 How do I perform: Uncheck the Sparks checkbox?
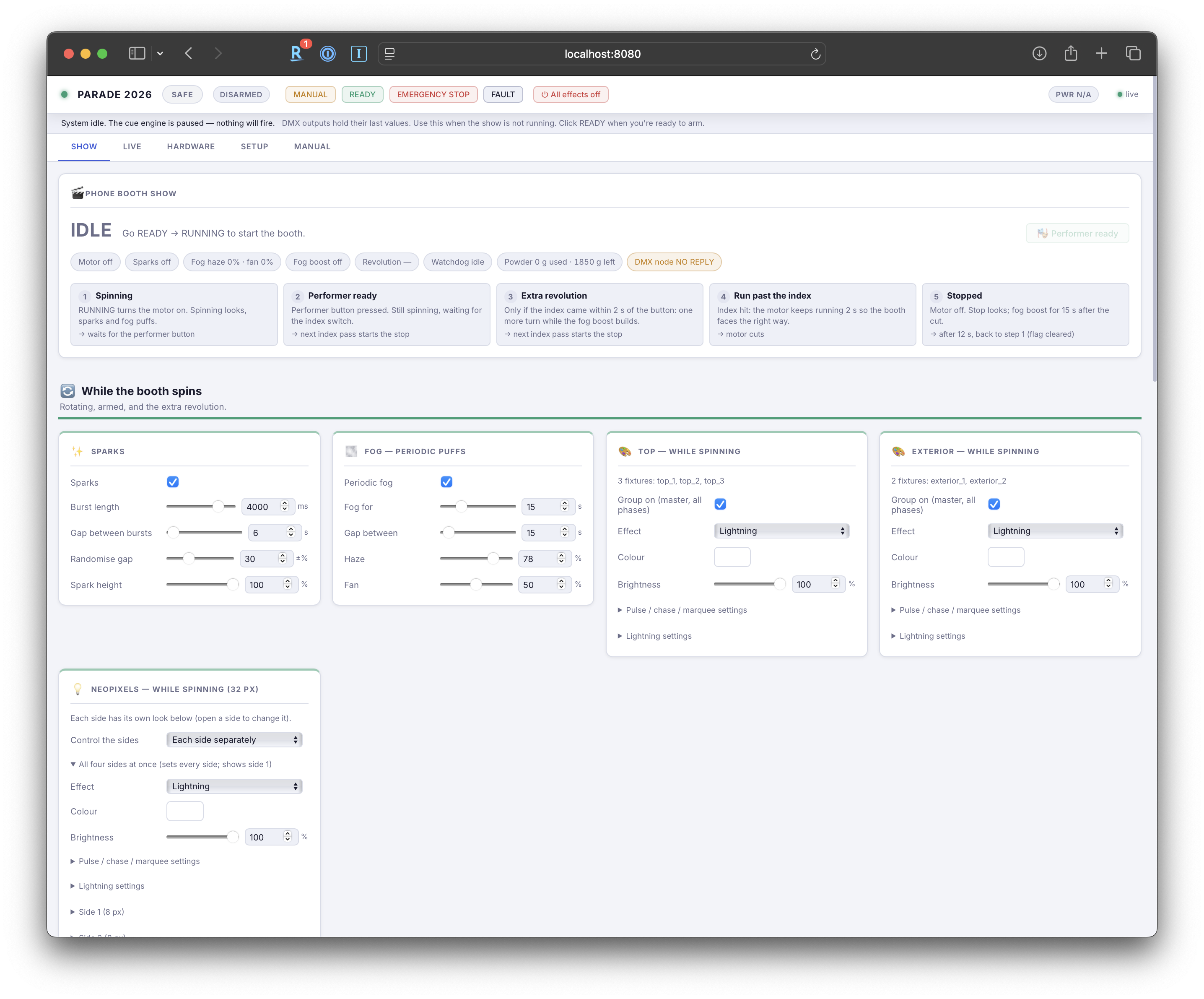tap(173, 482)
